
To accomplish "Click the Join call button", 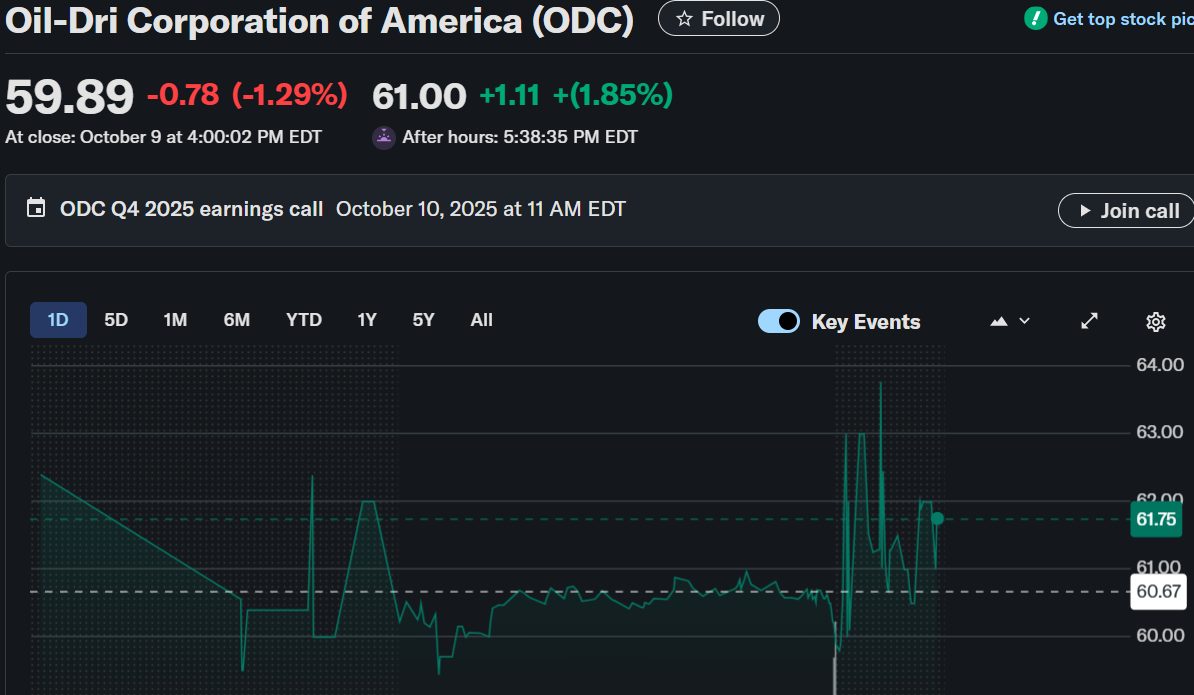I will 1127,211.
